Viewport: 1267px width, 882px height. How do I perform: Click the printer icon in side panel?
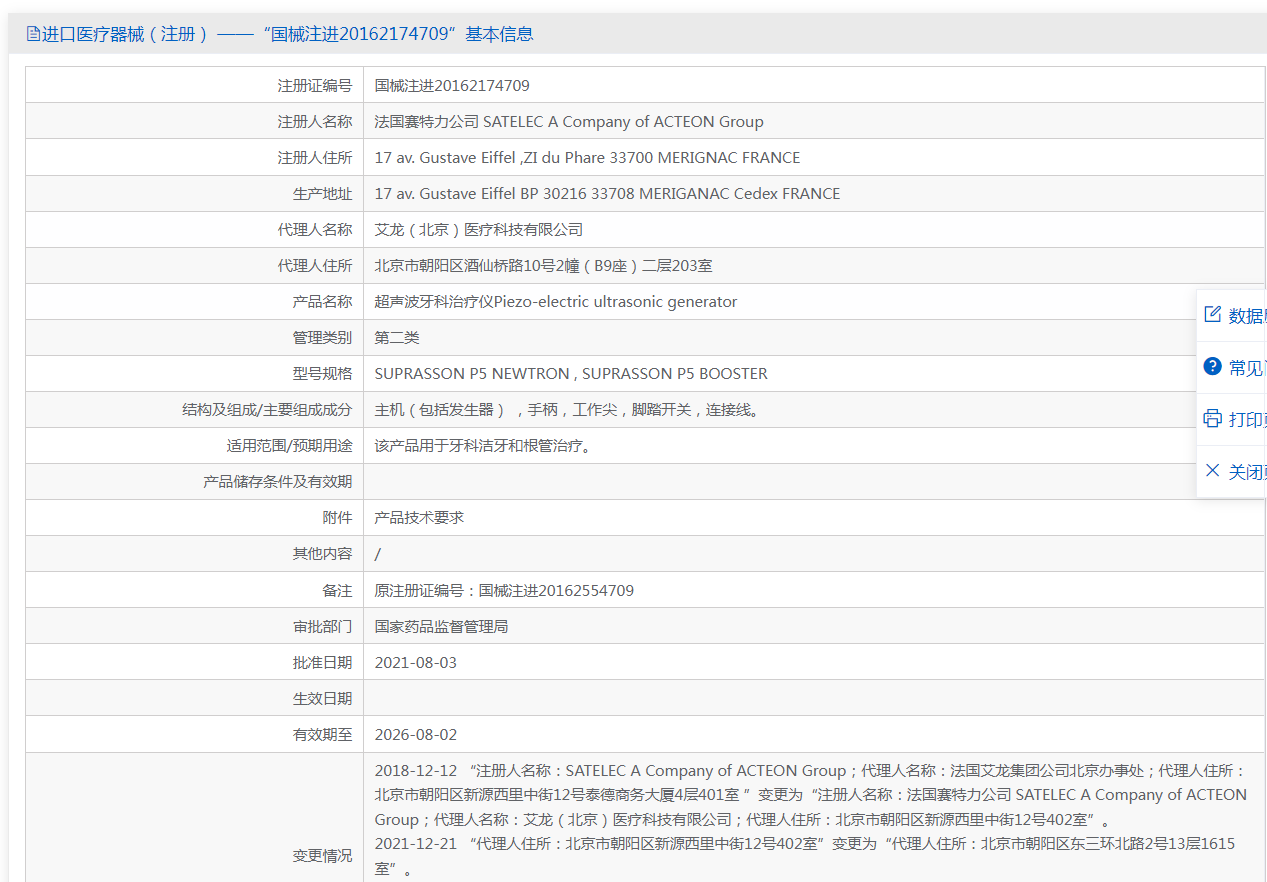click(x=1212, y=419)
